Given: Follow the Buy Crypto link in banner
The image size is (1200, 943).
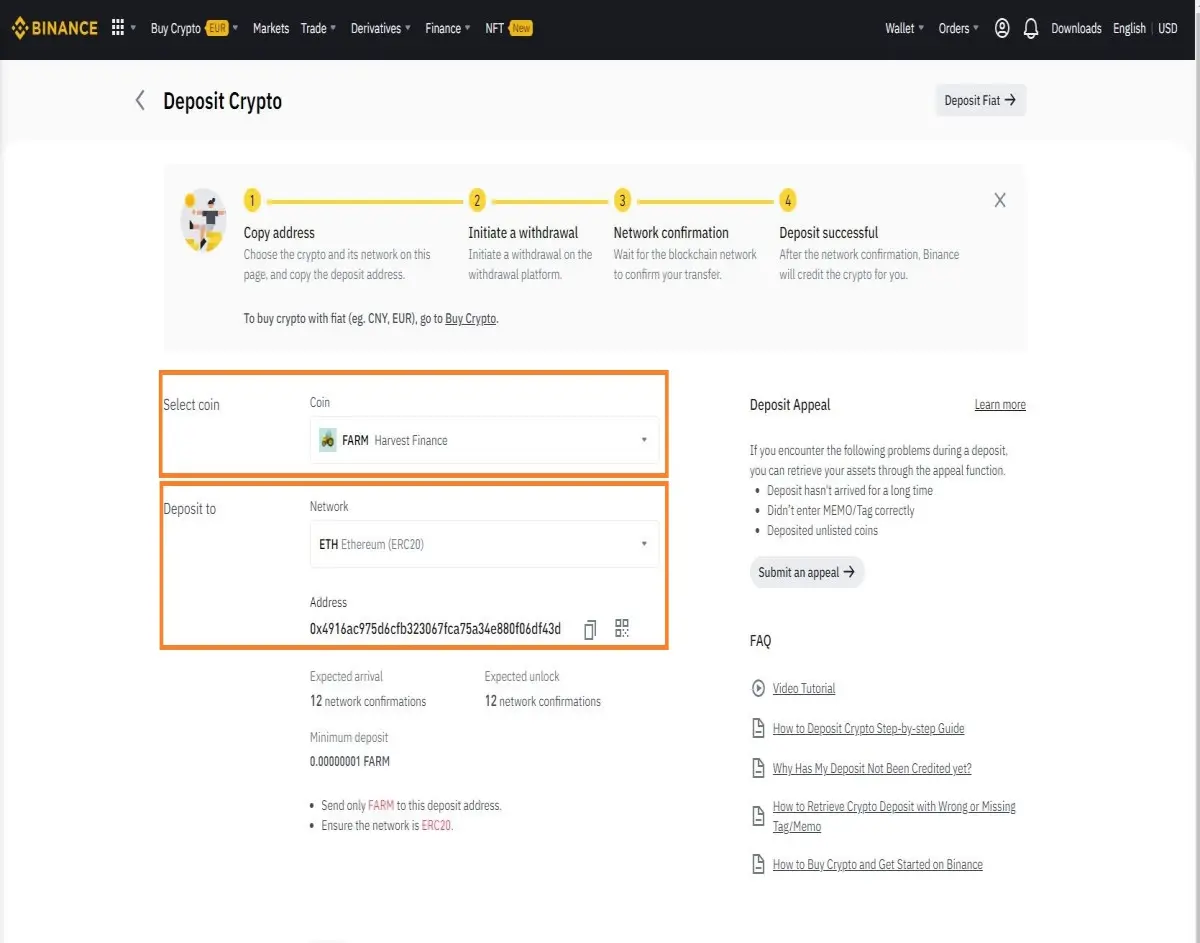Looking at the screenshot, I should 470,319.
